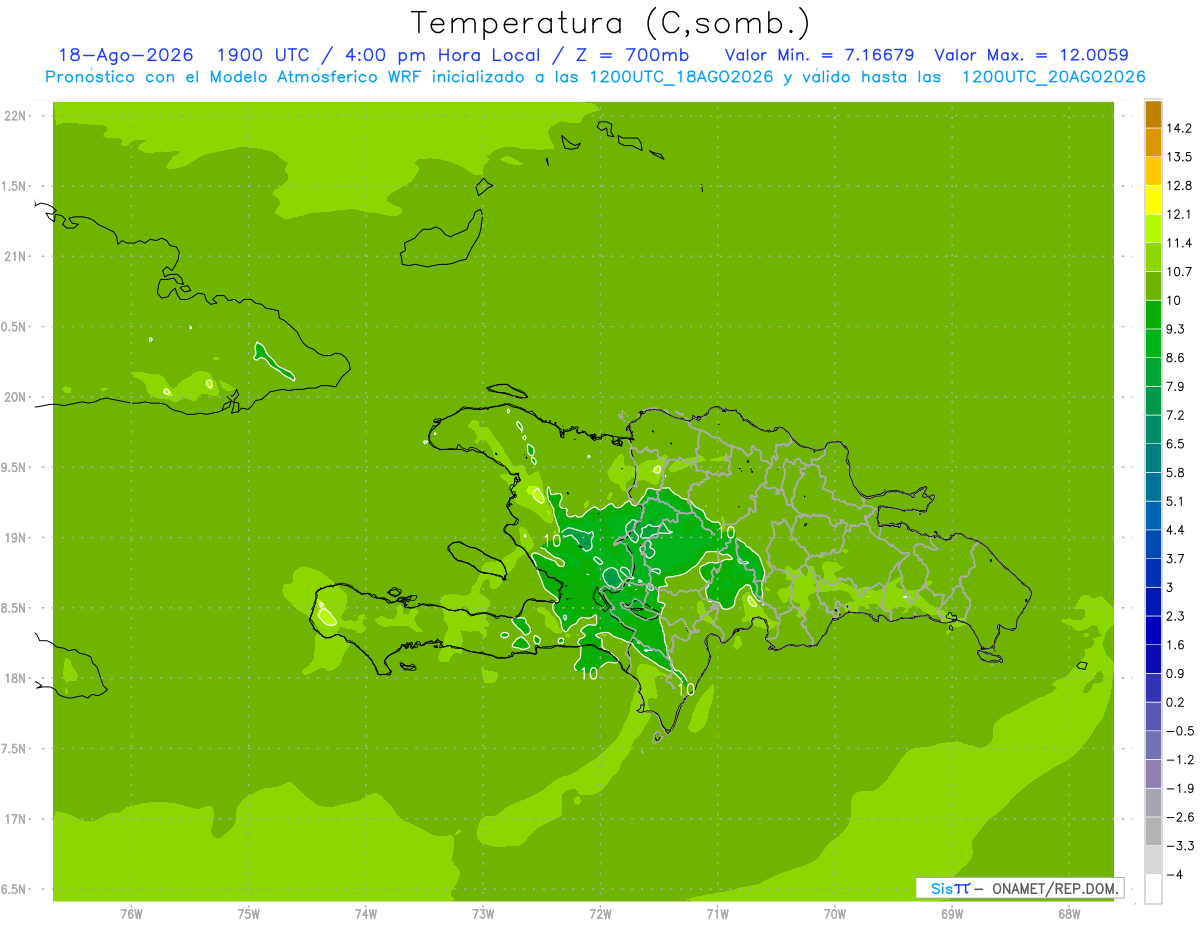Click the "69W" longitude axis label
The height and width of the screenshot is (927, 1200).
(x=952, y=915)
